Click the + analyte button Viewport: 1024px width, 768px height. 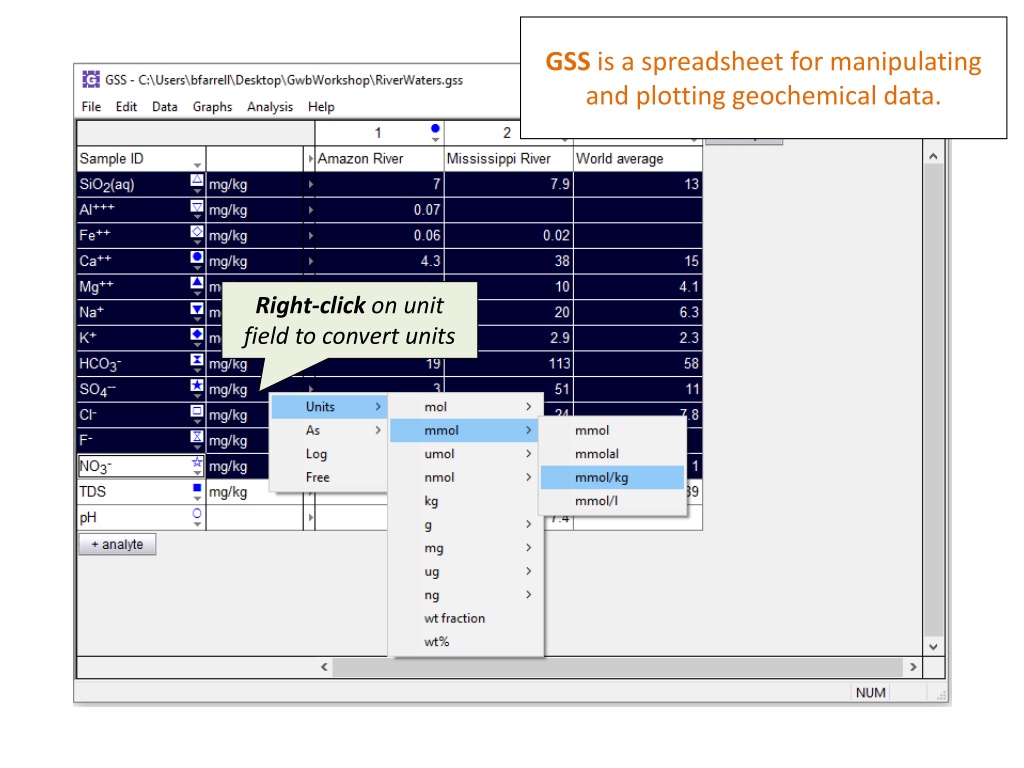pos(118,544)
